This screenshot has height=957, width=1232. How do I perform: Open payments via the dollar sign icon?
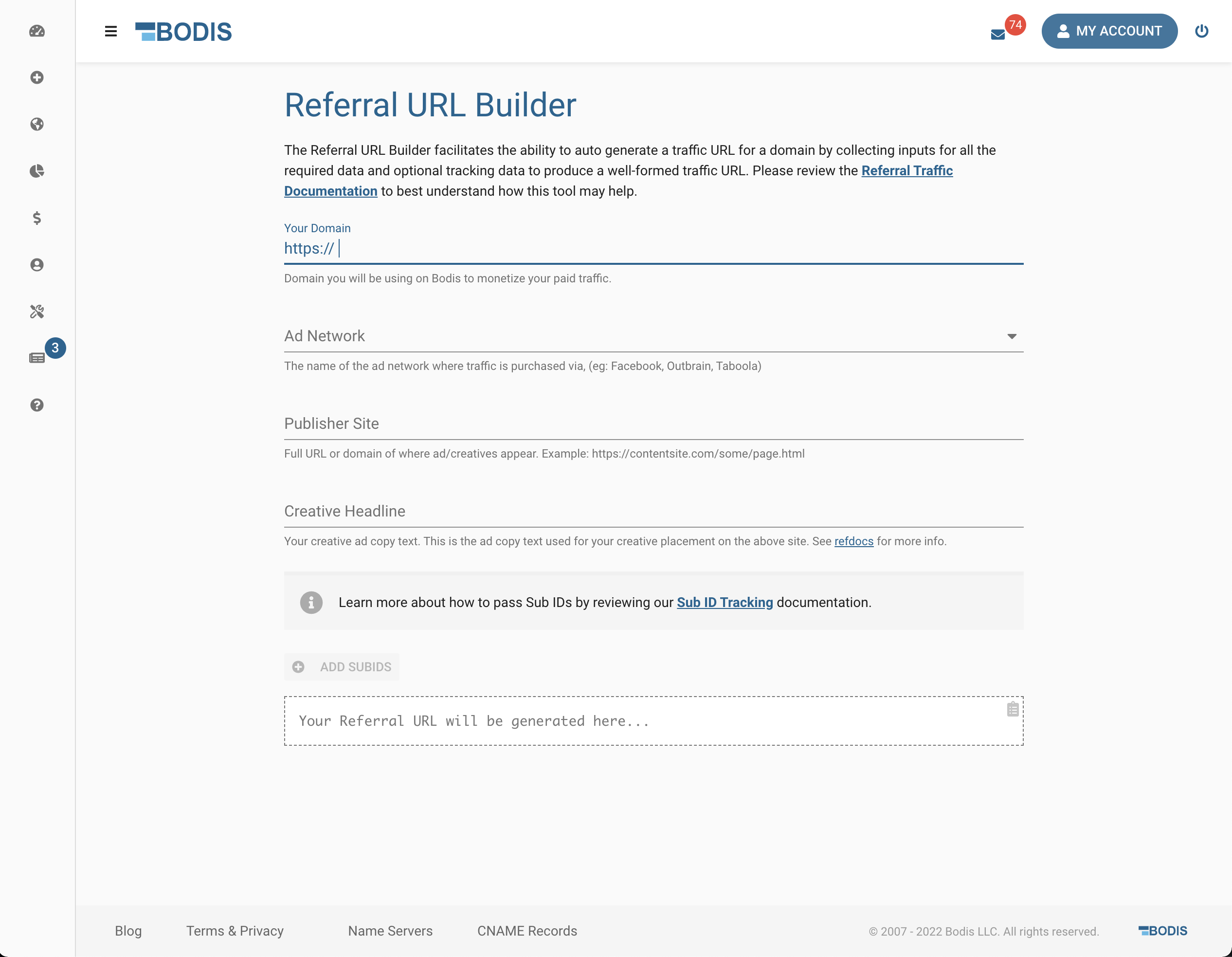[36, 218]
